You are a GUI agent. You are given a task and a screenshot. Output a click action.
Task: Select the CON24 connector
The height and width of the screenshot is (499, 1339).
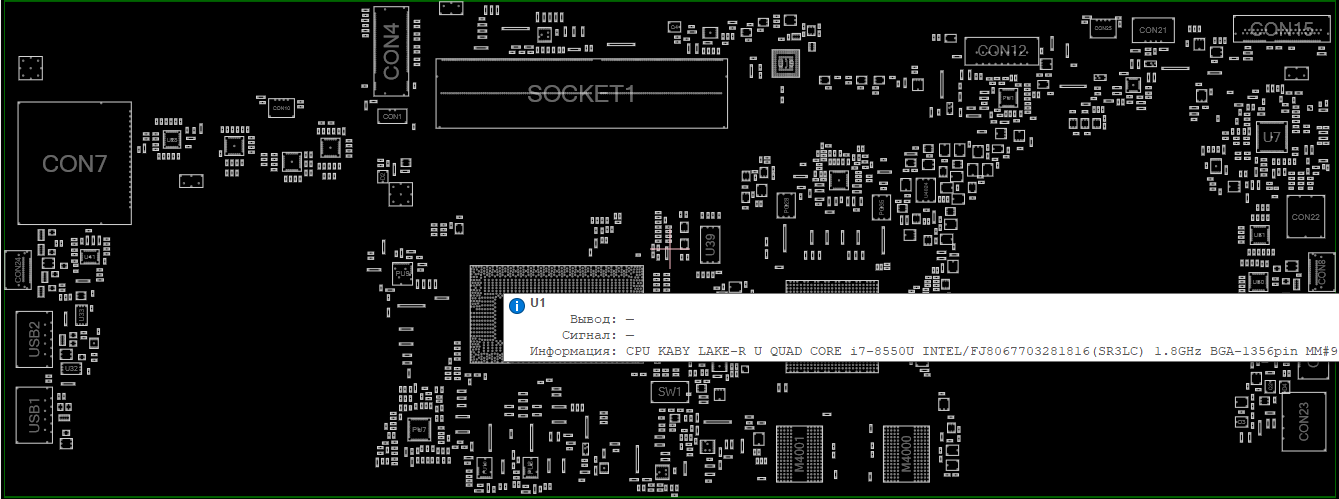pyautogui.click(x=18, y=270)
